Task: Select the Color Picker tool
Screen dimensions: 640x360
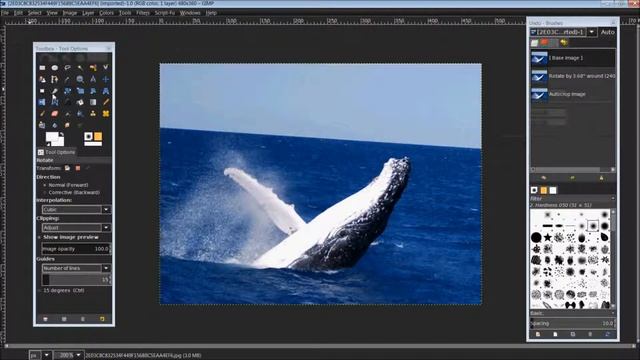Action: (x=67, y=79)
